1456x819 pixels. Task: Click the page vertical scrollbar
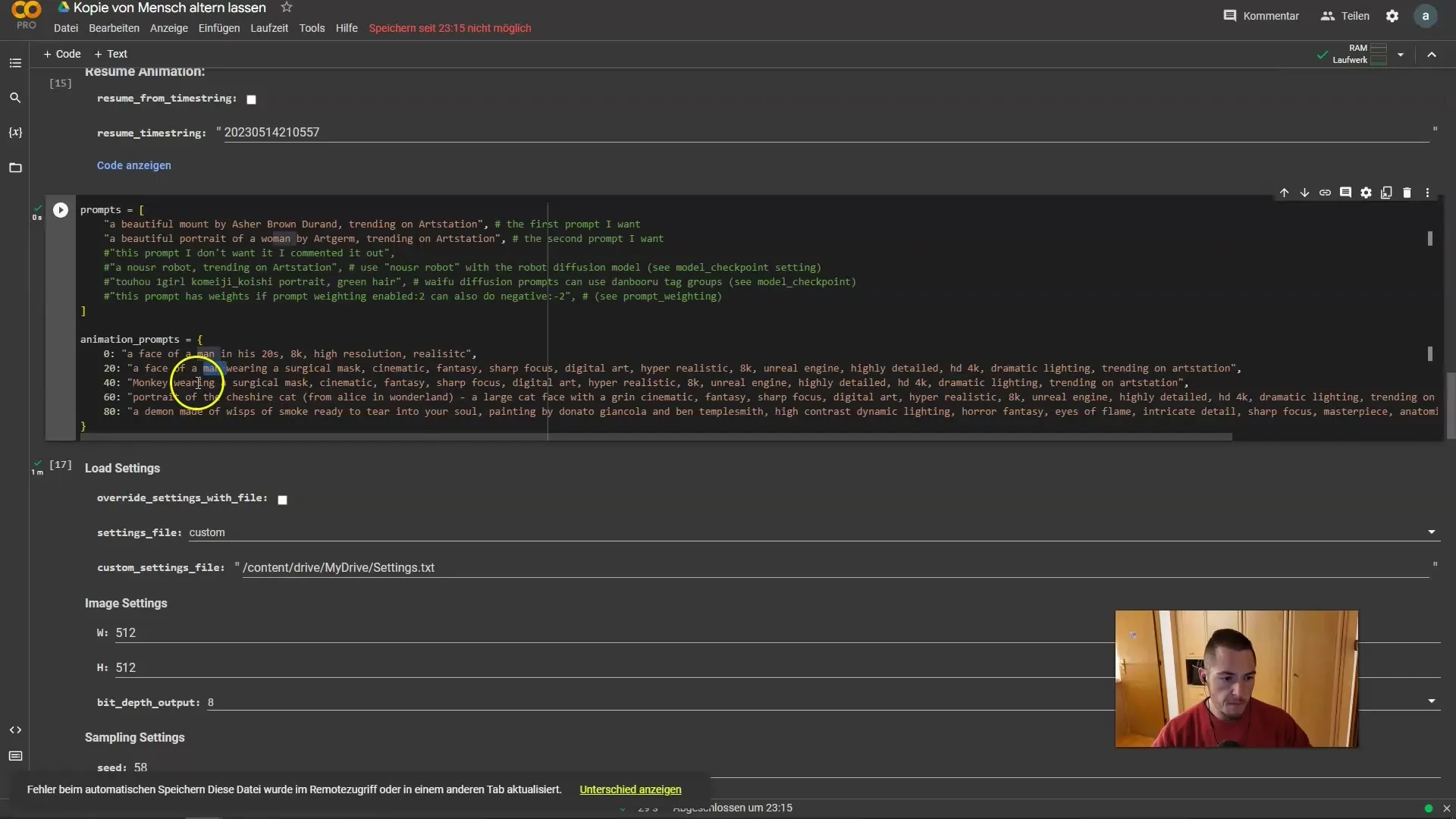[1451, 406]
